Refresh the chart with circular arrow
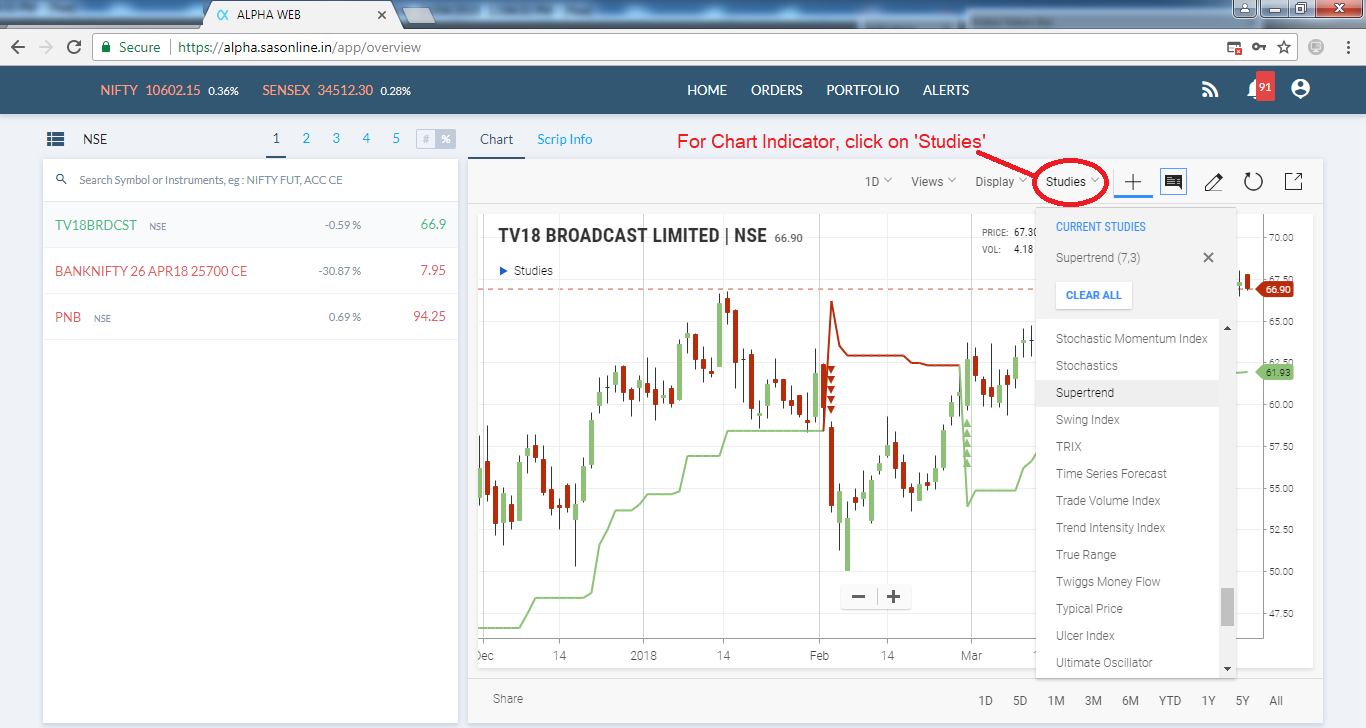Screen dimensions: 1366x728 point(1253,182)
